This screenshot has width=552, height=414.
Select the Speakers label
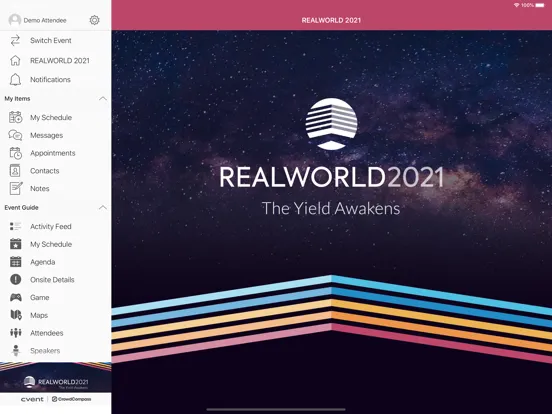click(x=45, y=351)
